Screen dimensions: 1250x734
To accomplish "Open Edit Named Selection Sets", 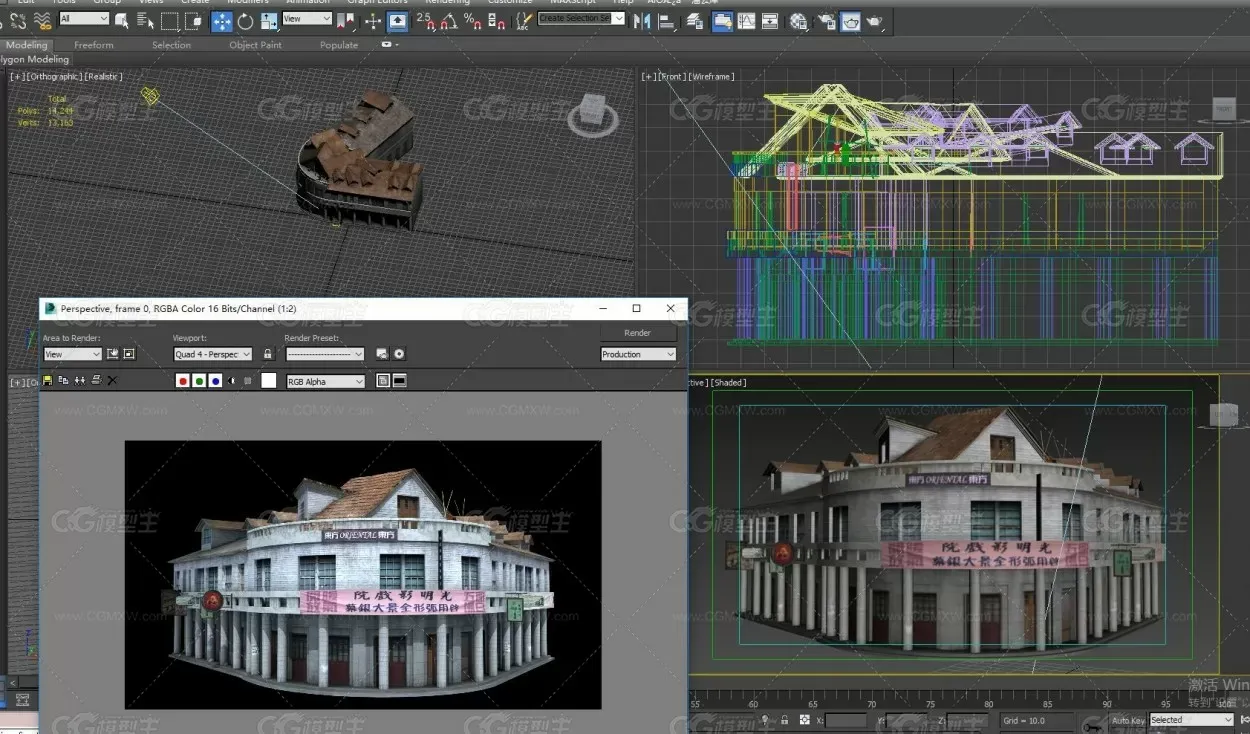I will (523, 20).
